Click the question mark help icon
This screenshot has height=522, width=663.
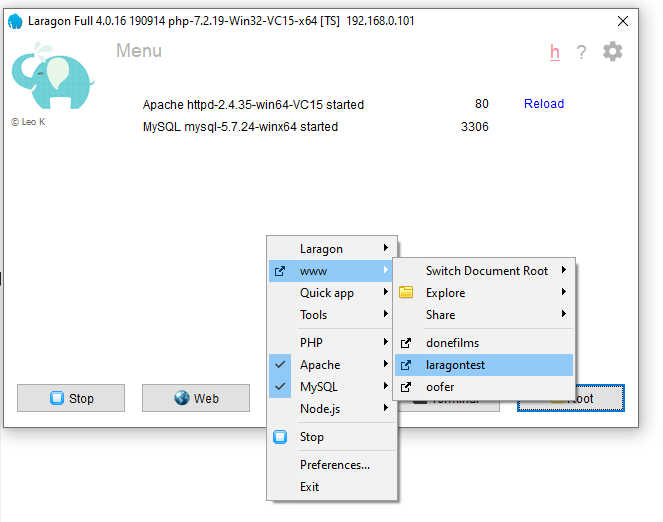click(581, 52)
